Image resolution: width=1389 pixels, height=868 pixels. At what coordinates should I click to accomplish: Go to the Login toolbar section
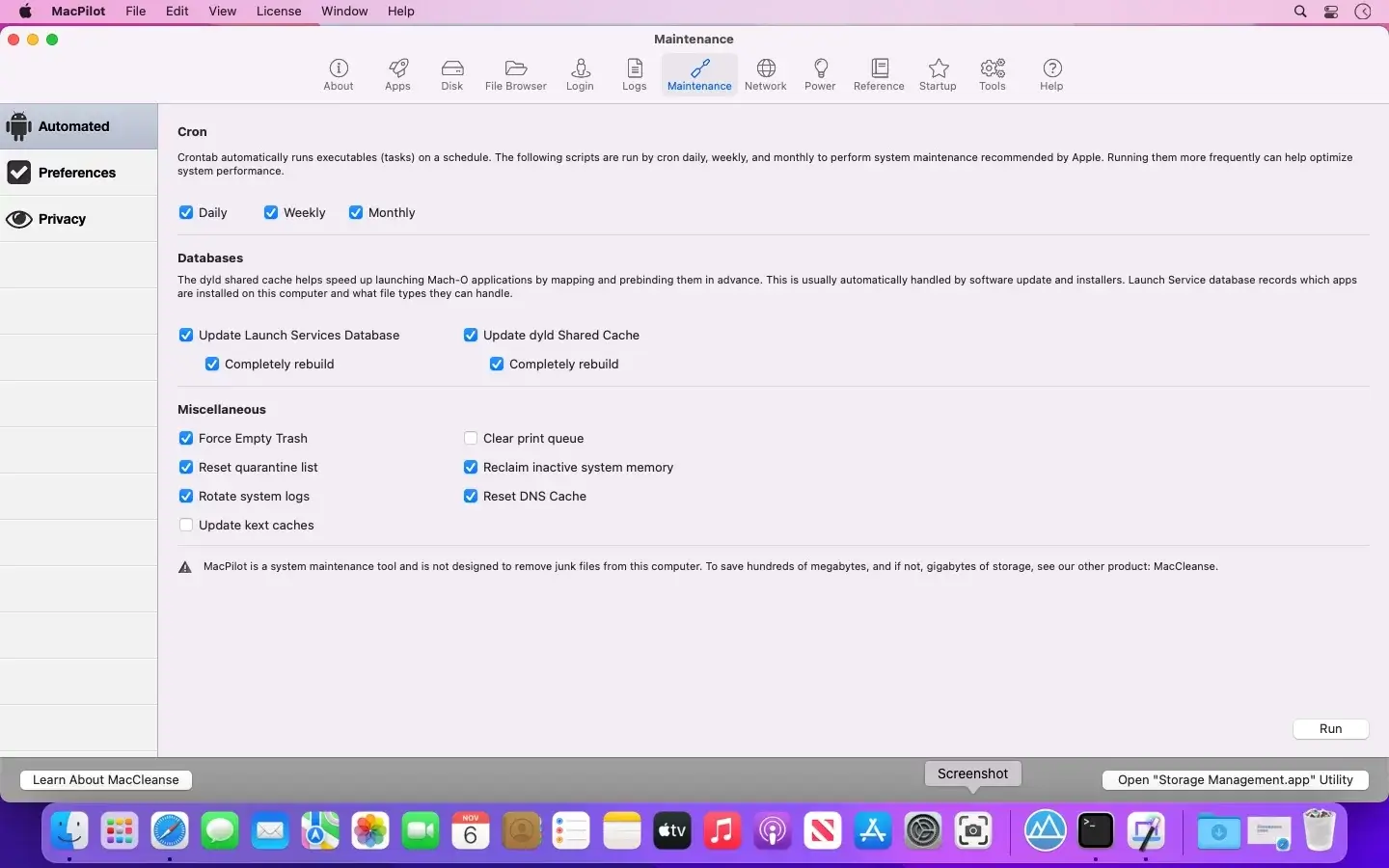point(580,74)
